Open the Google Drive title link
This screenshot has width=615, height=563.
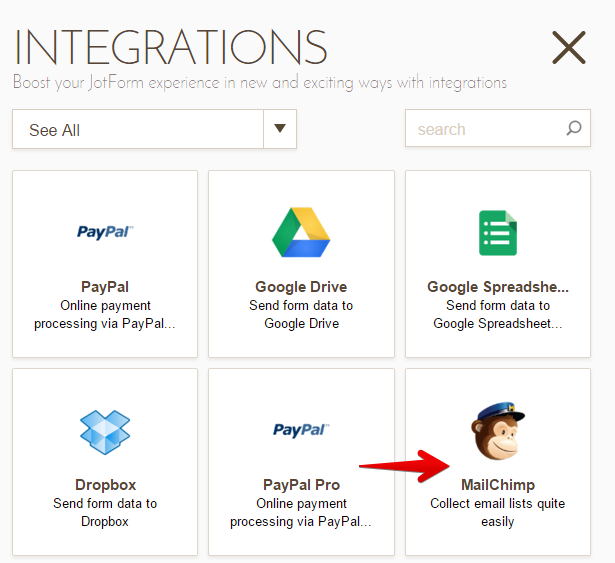click(301, 287)
